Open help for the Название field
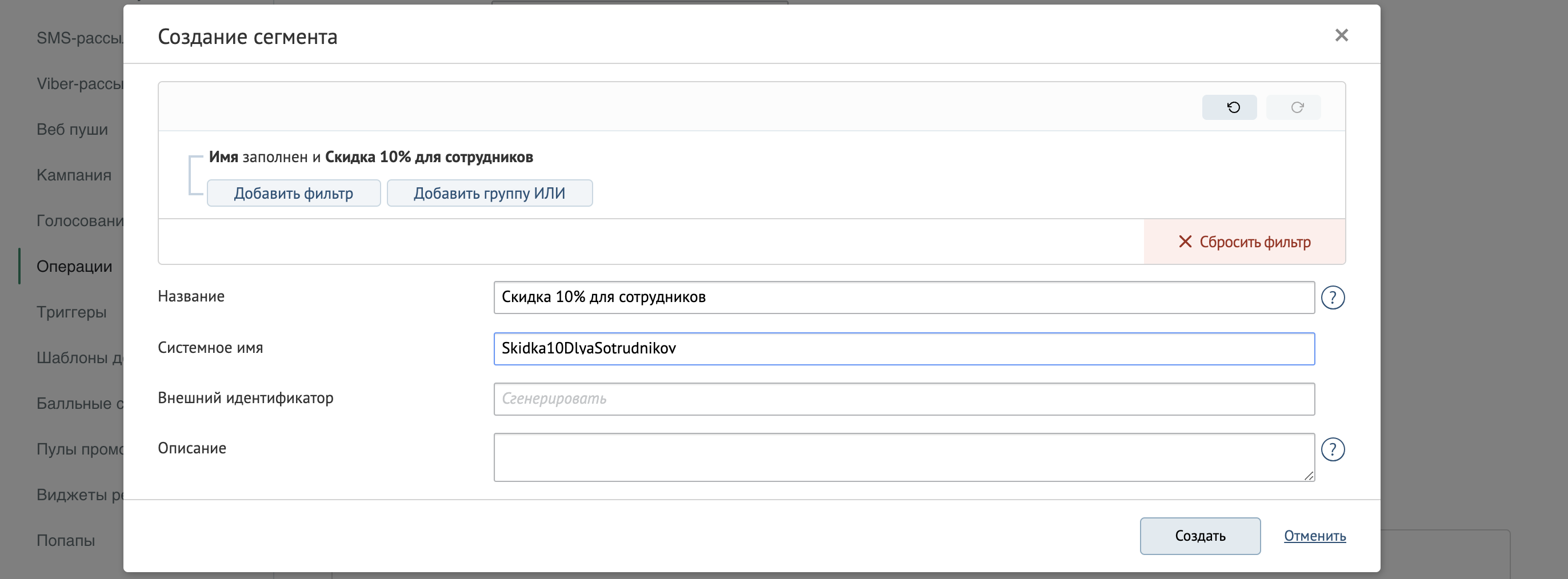1568x579 pixels. click(x=1333, y=297)
